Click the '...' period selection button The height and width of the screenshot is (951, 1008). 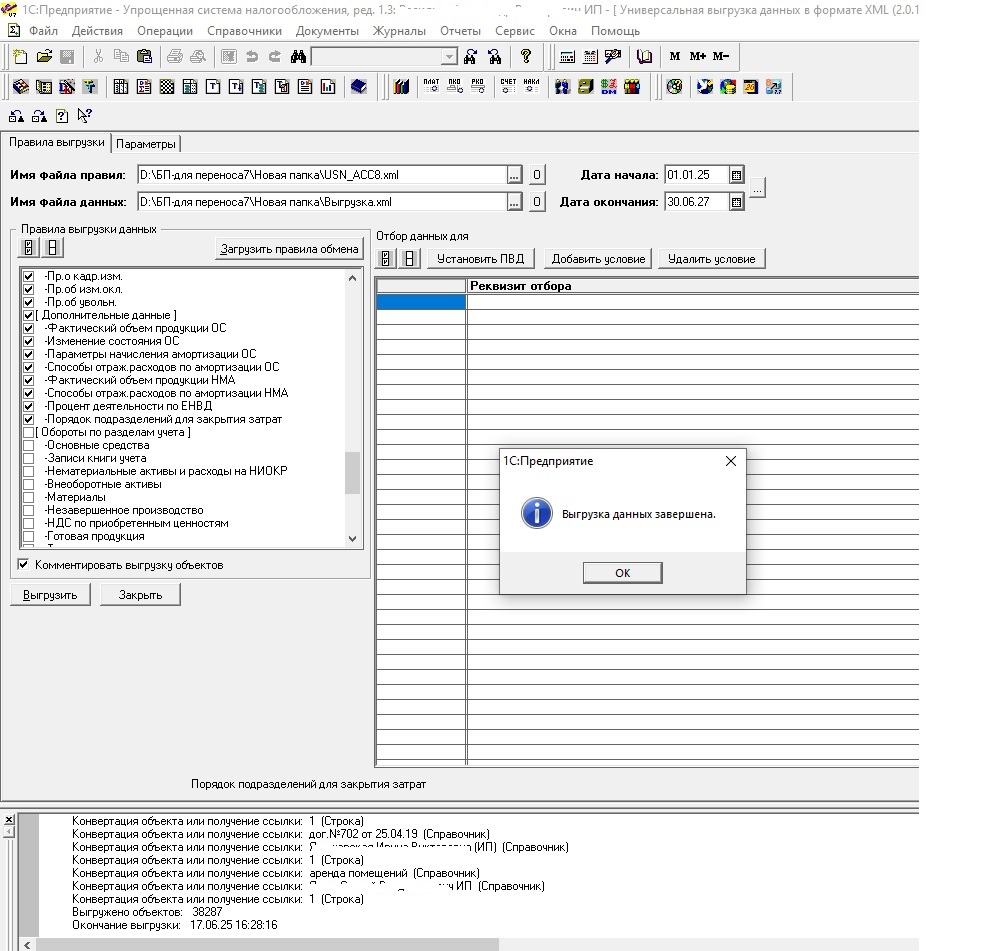coord(757,188)
